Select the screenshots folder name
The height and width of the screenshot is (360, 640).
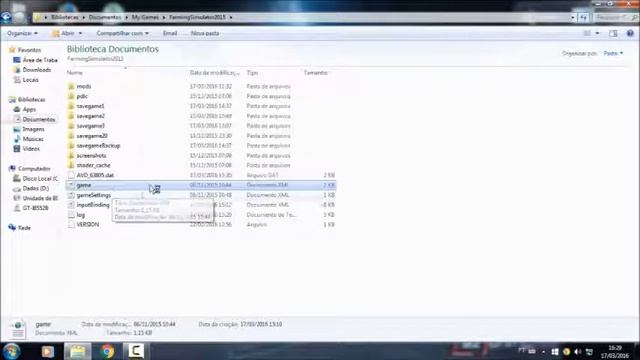pyautogui.click(x=91, y=156)
